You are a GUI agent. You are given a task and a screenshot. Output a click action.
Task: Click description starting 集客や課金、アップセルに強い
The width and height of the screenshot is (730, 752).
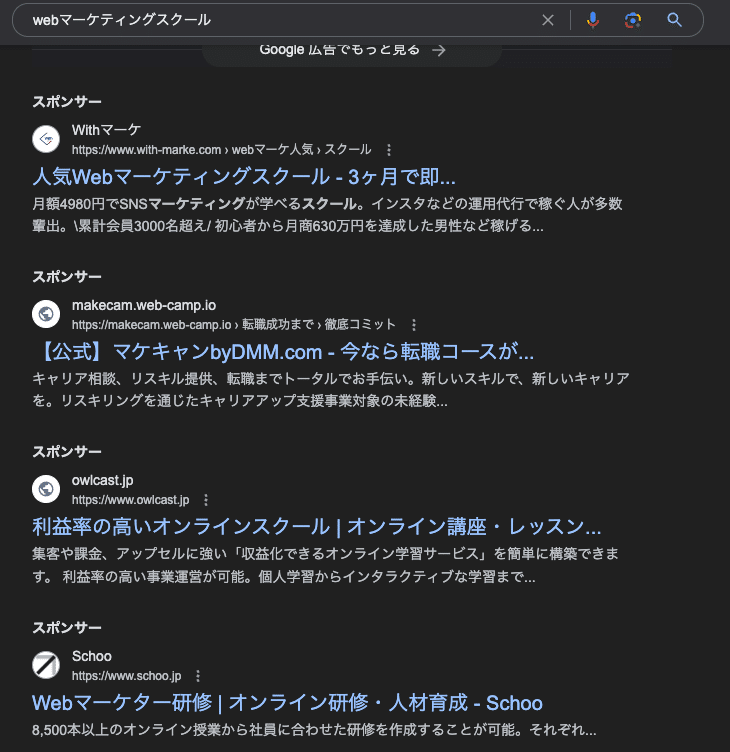(325, 565)
